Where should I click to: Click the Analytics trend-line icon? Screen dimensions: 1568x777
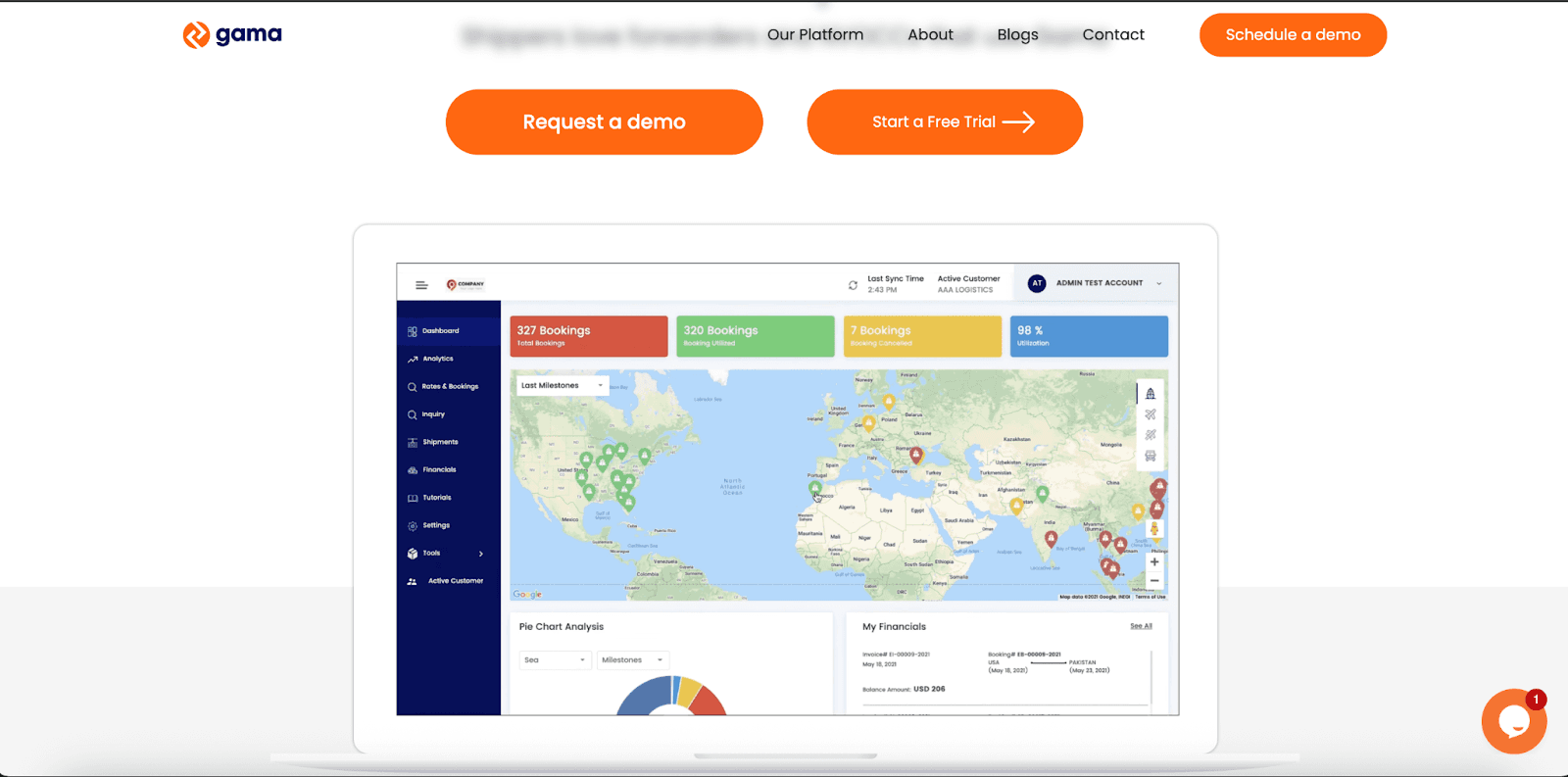(x=413, y=360)
